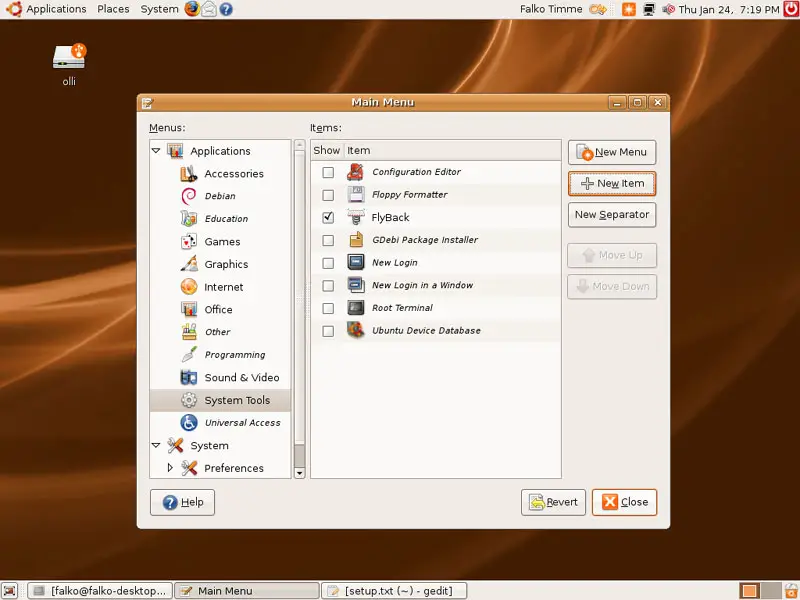The height and width of the screenshot is (600, 800).
Task: Open the help launcher in top panel
Action: (226, 9)
